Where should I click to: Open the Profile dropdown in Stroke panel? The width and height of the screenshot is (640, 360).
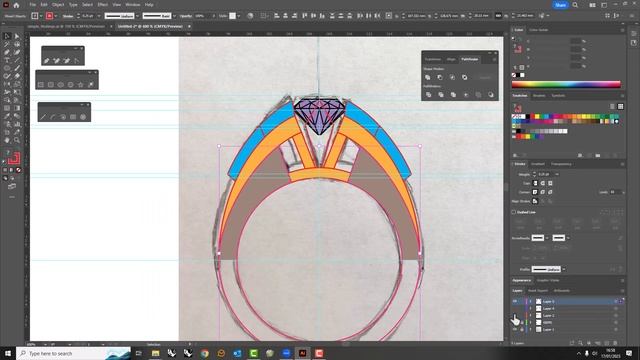point(564,269)
